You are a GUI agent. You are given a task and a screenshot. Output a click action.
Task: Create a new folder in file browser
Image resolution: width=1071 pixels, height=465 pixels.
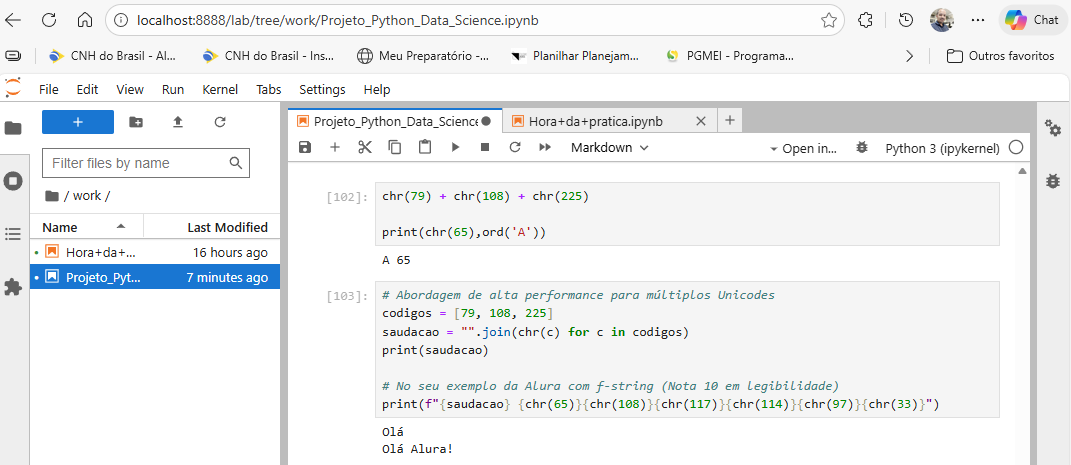(136, 122)
